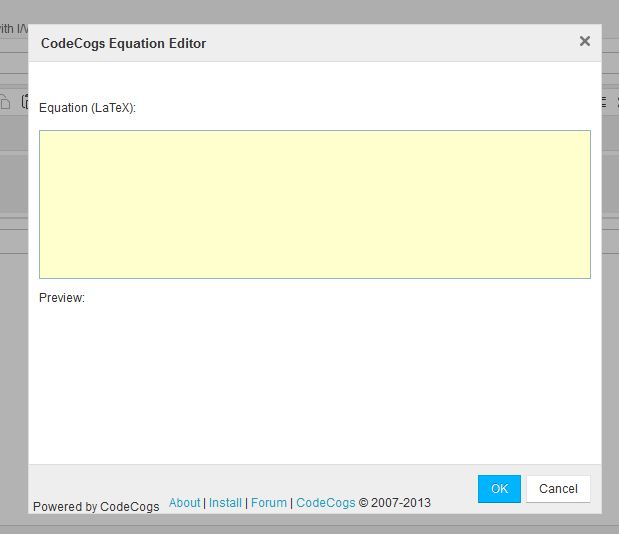619x534 pixels.
Task: Visit the Forum link
Action: tap(269, 503)
